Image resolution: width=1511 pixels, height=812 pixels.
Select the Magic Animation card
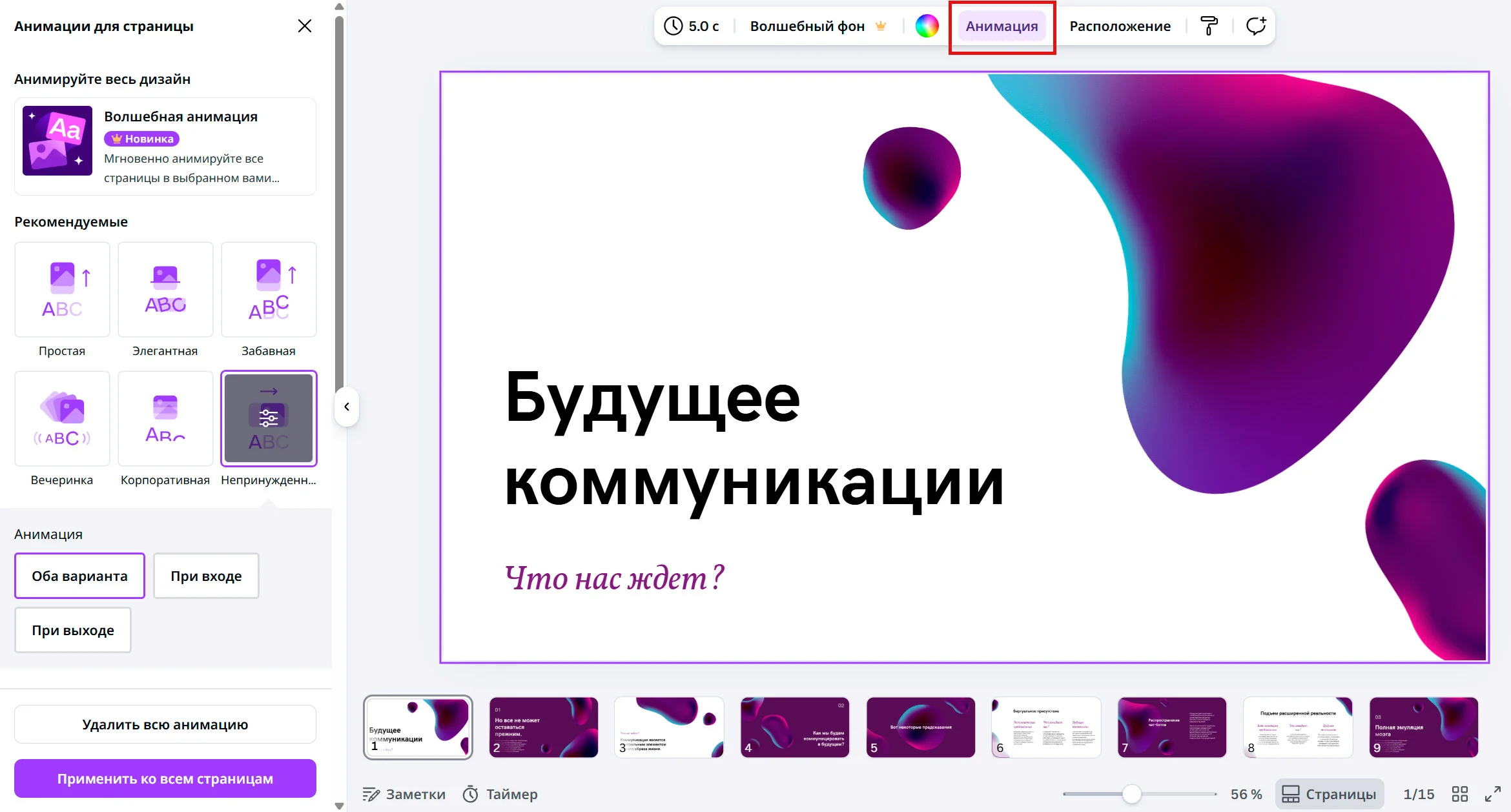click(x=165, y=147)
